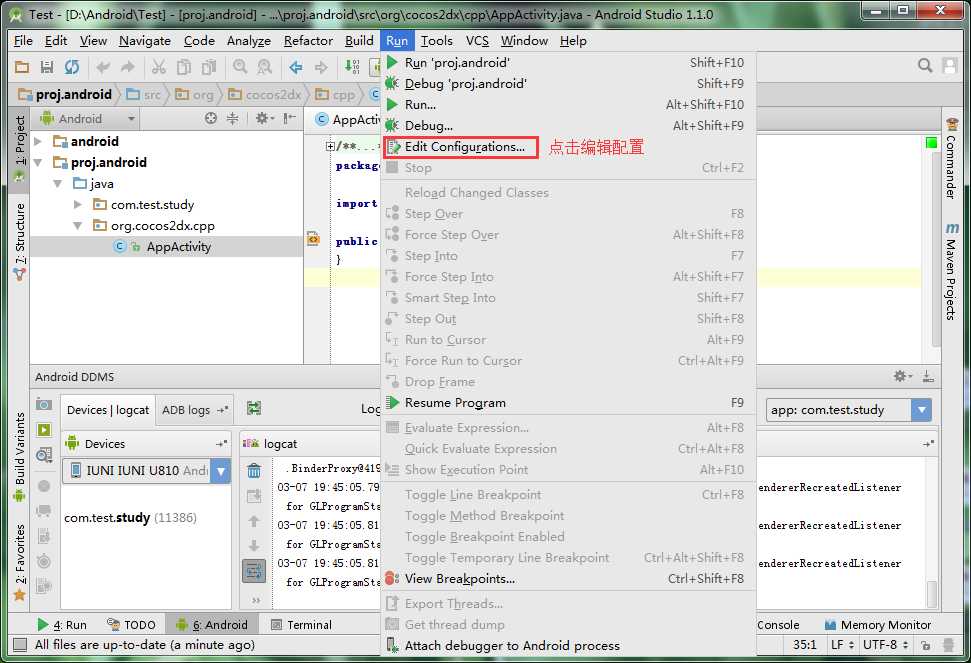This screenshot has width=971, height=663.
Task: Open the UTF-8 encoding selector
Action: point(885,645)
